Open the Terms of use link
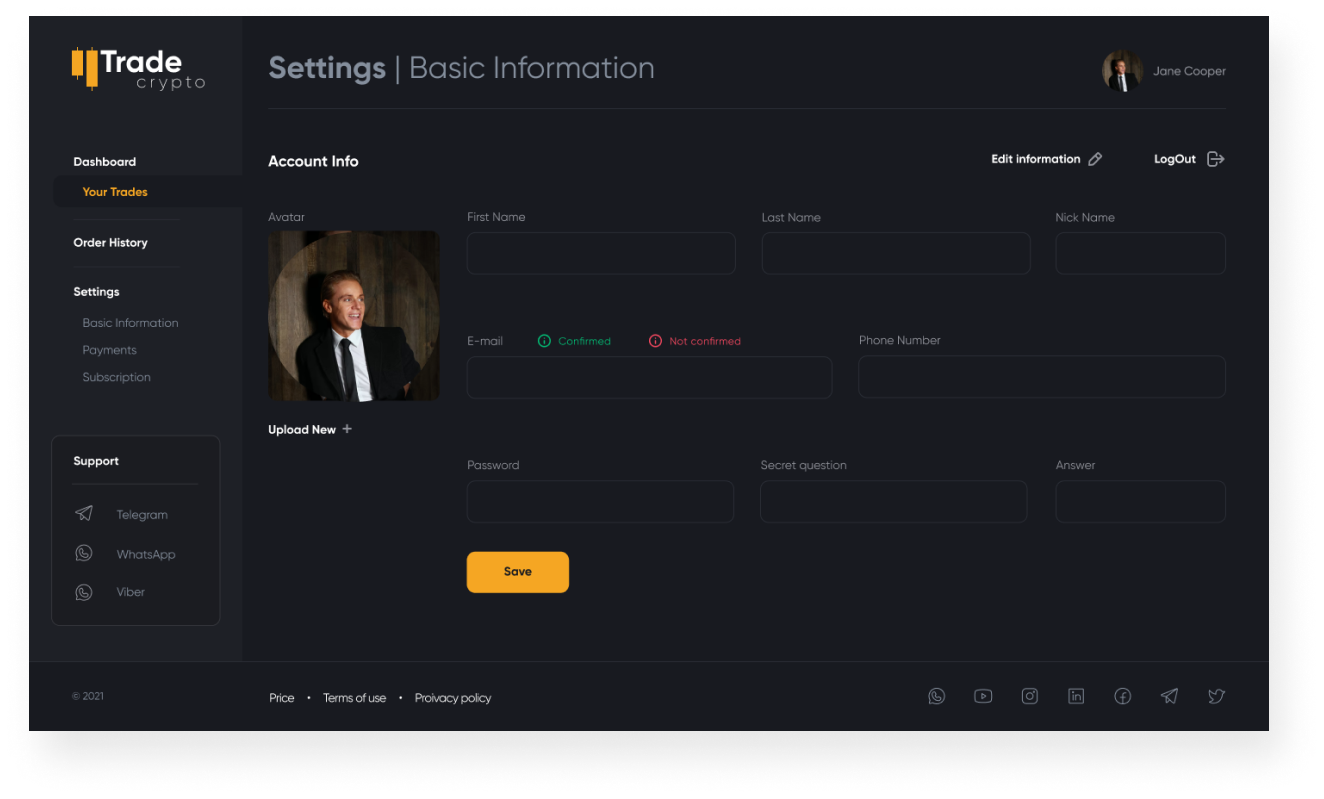The width and height of the screenshot is (1324, 799). (x=354, y=698)
